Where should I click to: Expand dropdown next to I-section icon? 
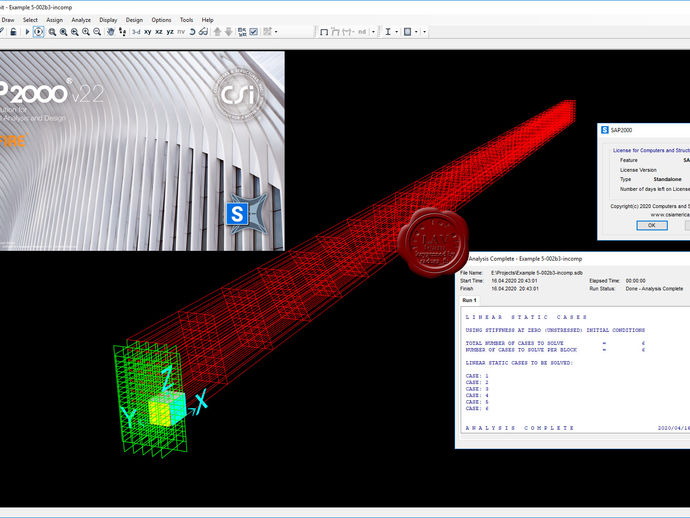point(396,32)
